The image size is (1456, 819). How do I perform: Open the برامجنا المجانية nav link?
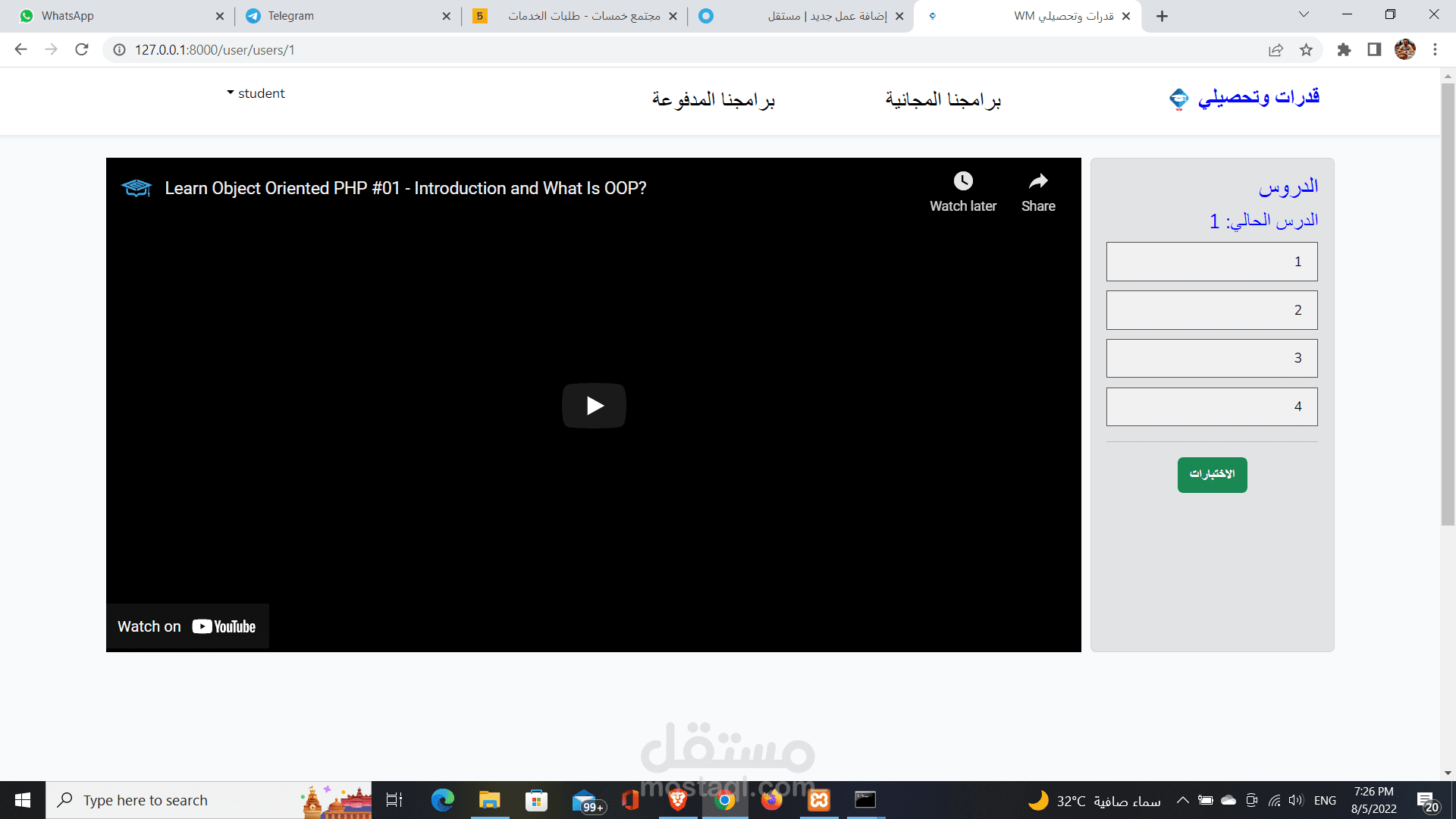[x=943, y=100]
